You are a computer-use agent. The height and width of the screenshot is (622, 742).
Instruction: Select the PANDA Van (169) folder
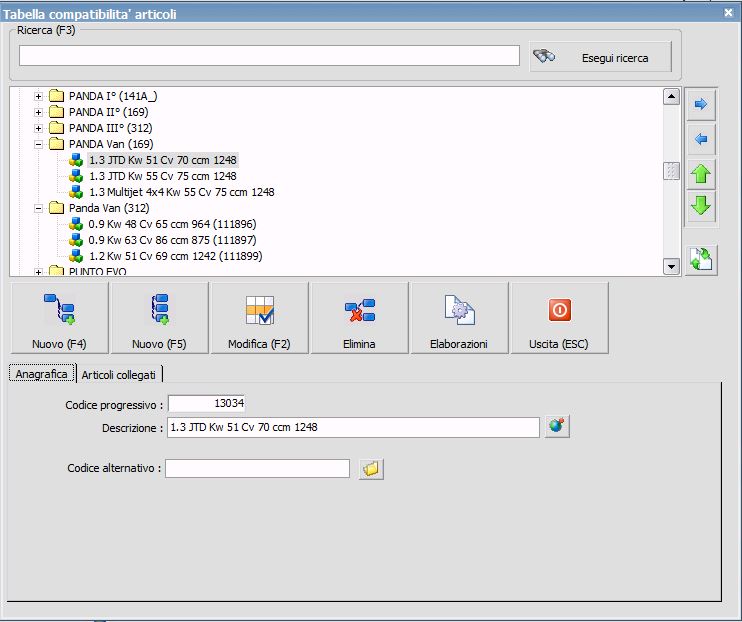tap(111, 144)
